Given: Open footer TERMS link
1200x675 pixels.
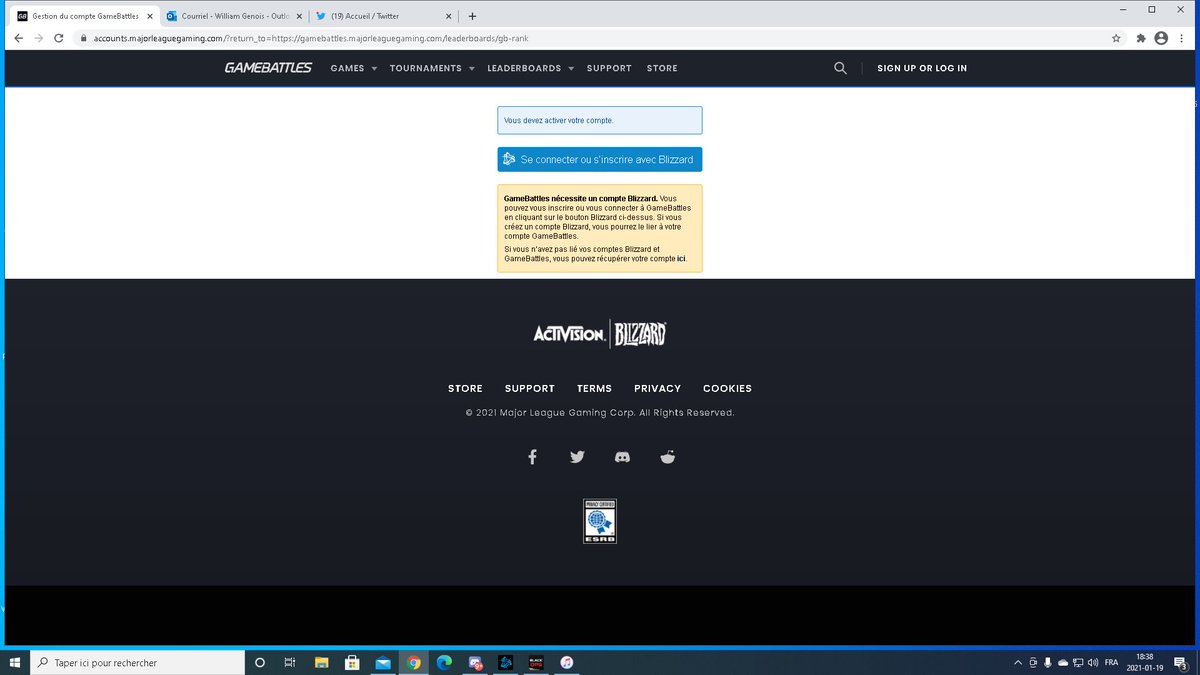Looking at the screenshot, I should (x=594, y=388).
